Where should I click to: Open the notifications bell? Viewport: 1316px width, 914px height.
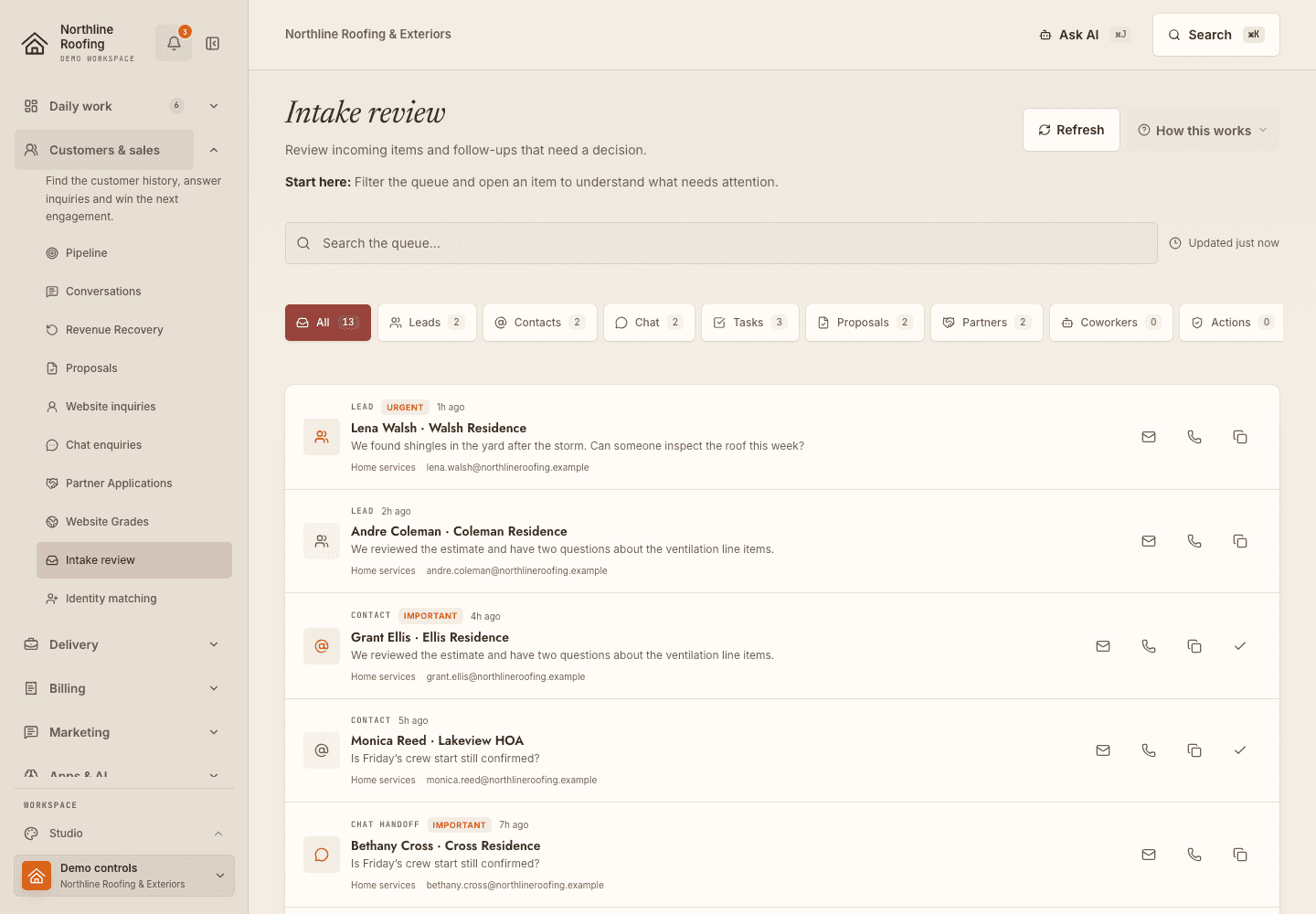click(174, 43)
